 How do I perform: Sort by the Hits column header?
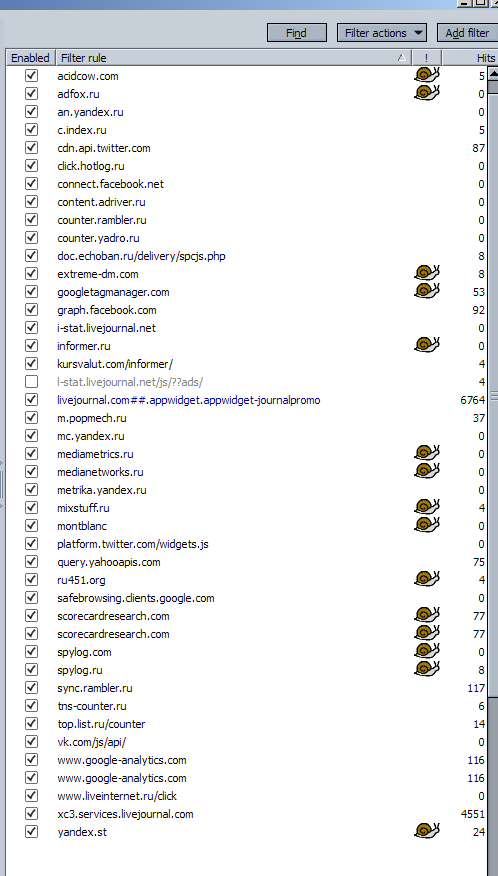(469, 58)
